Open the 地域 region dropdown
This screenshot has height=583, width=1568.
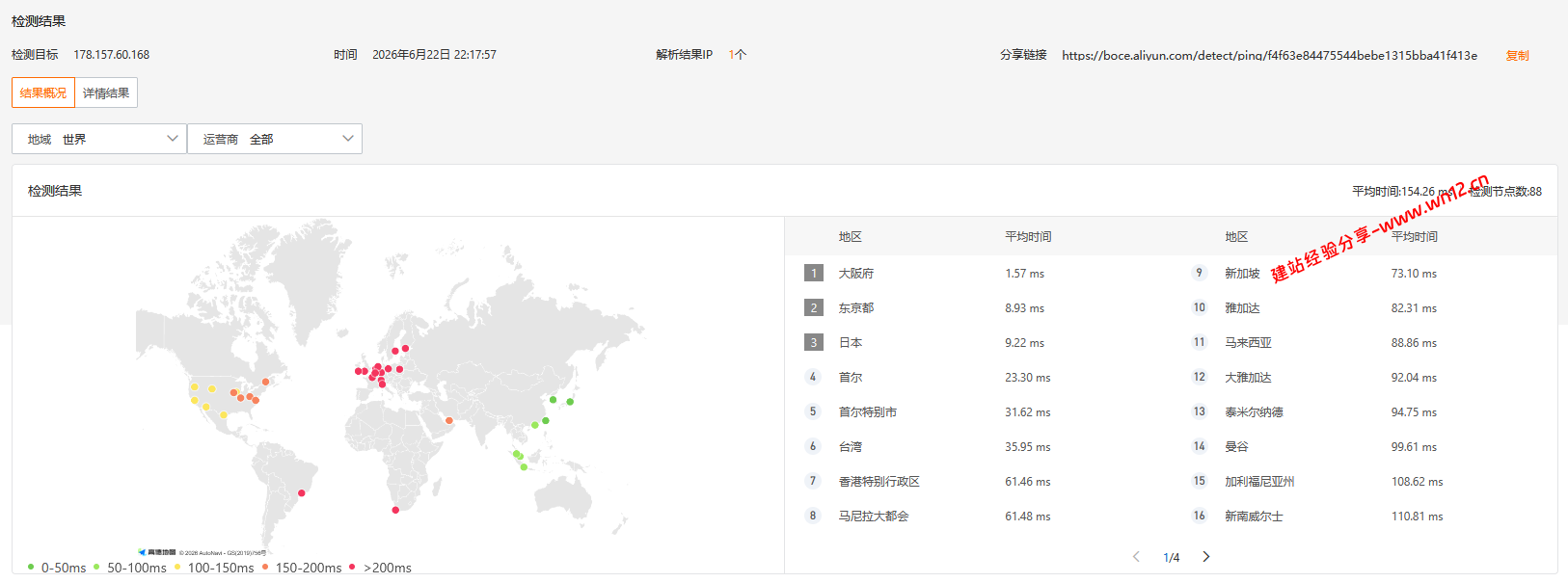pyautogui.click(x=99, y=139)
